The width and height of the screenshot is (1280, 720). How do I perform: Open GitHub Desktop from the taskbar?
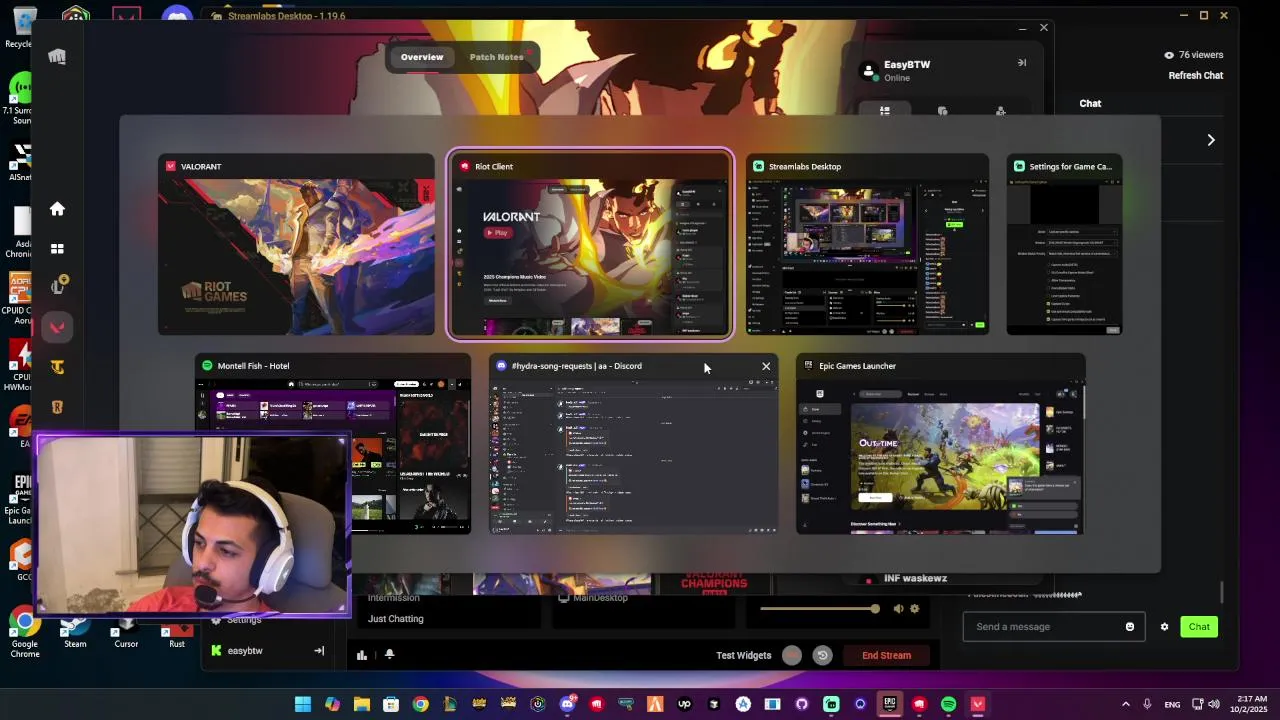point(801,704)
